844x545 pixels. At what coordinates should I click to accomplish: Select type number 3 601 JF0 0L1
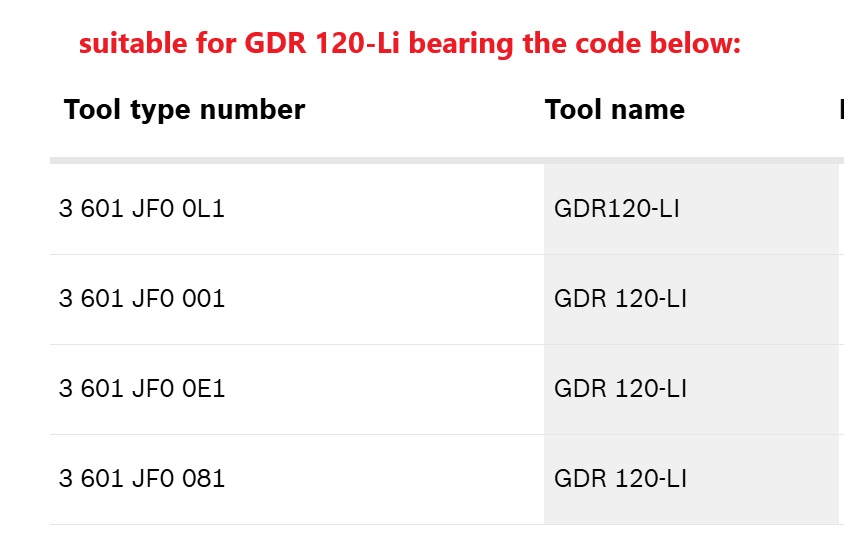pyautogui.click(x=142, y=209)
